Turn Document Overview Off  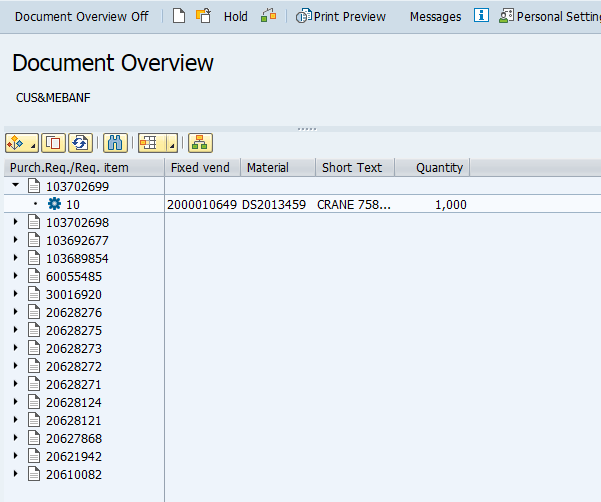(x=81, y=16)
